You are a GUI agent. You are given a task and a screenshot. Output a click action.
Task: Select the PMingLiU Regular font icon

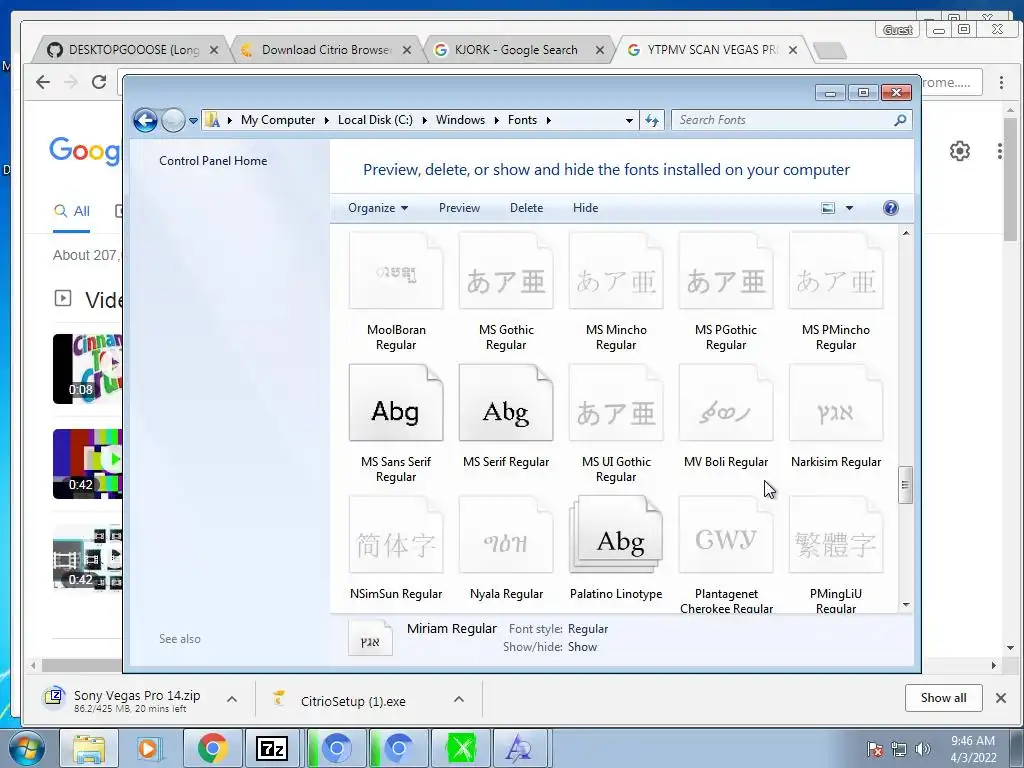click(x=836, y=535)
